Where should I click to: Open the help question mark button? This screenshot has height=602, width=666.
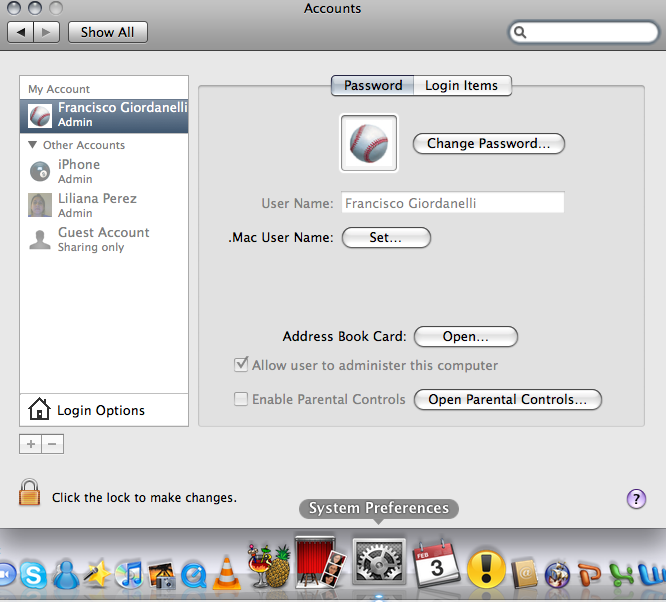636,499
